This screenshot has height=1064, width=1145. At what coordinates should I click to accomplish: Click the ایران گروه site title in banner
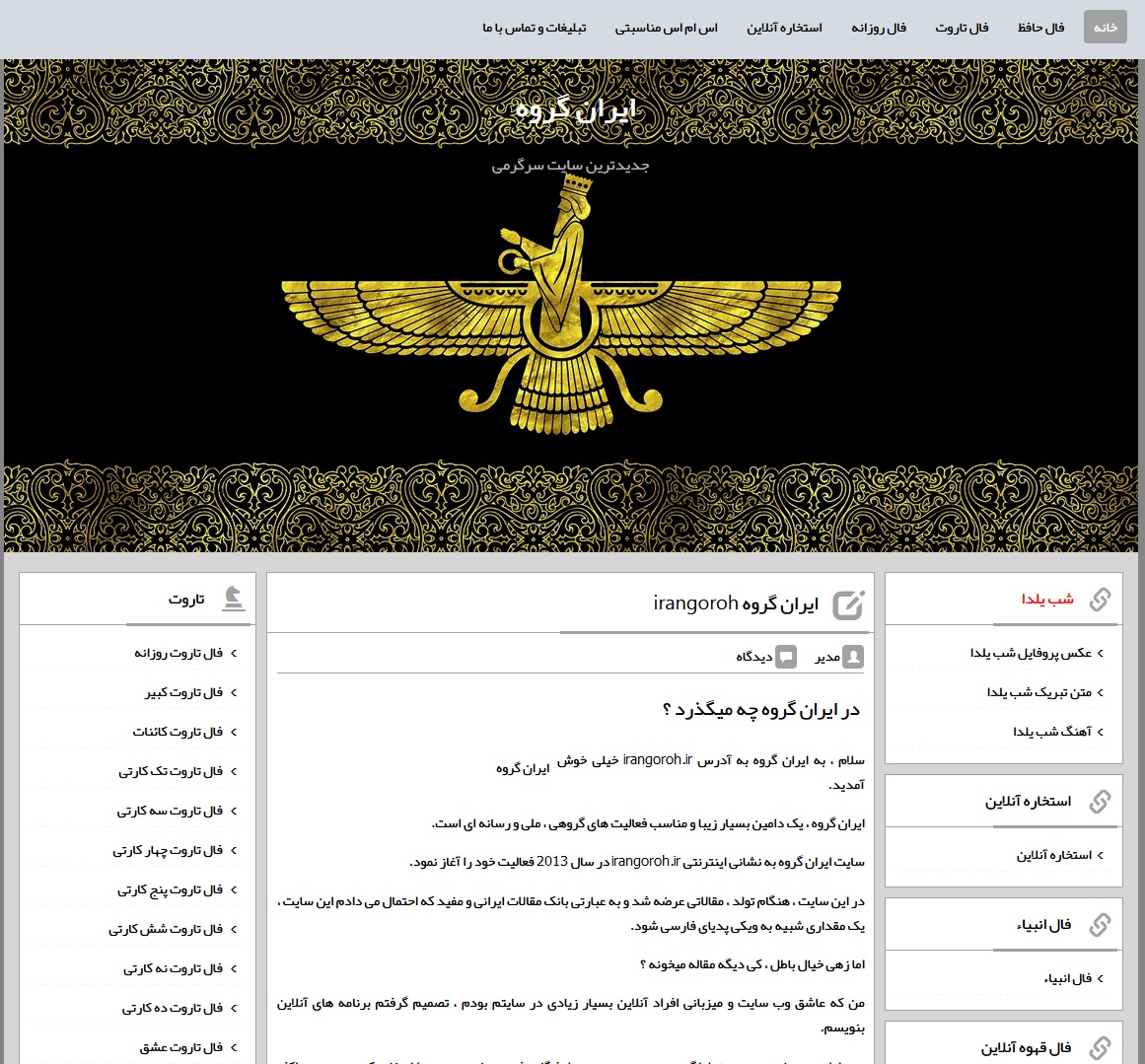point(576,110)
